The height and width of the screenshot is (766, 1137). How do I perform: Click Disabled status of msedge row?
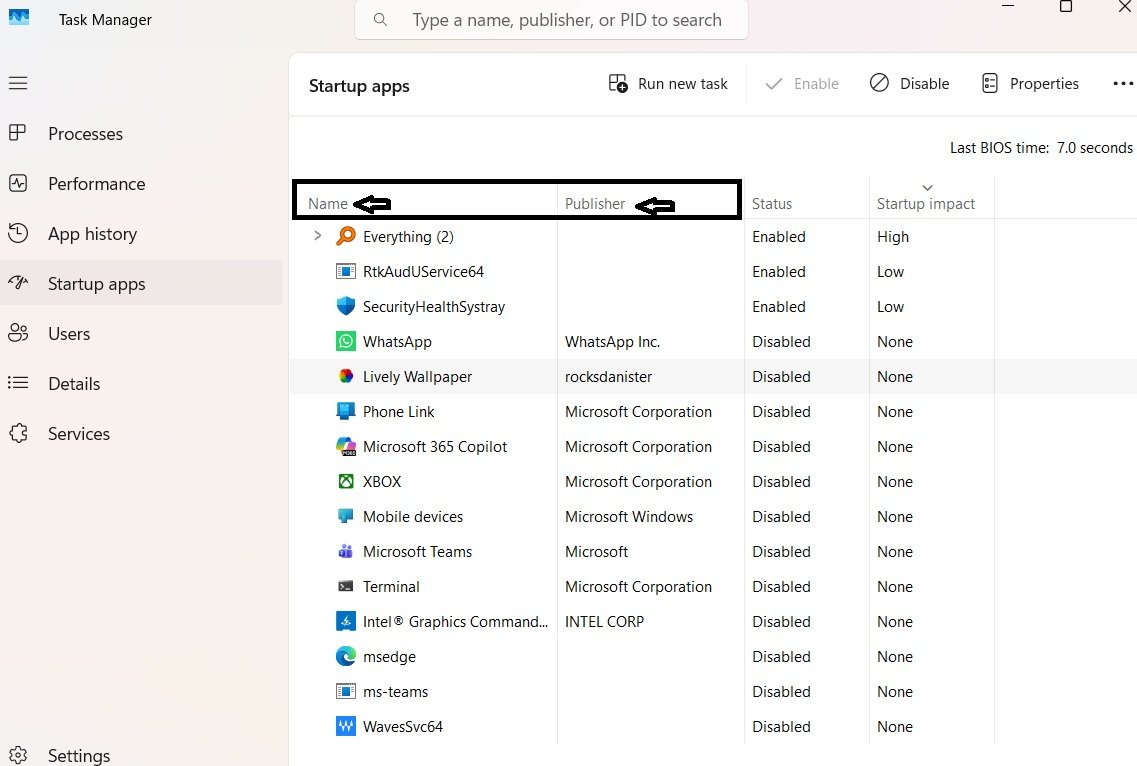781,656
